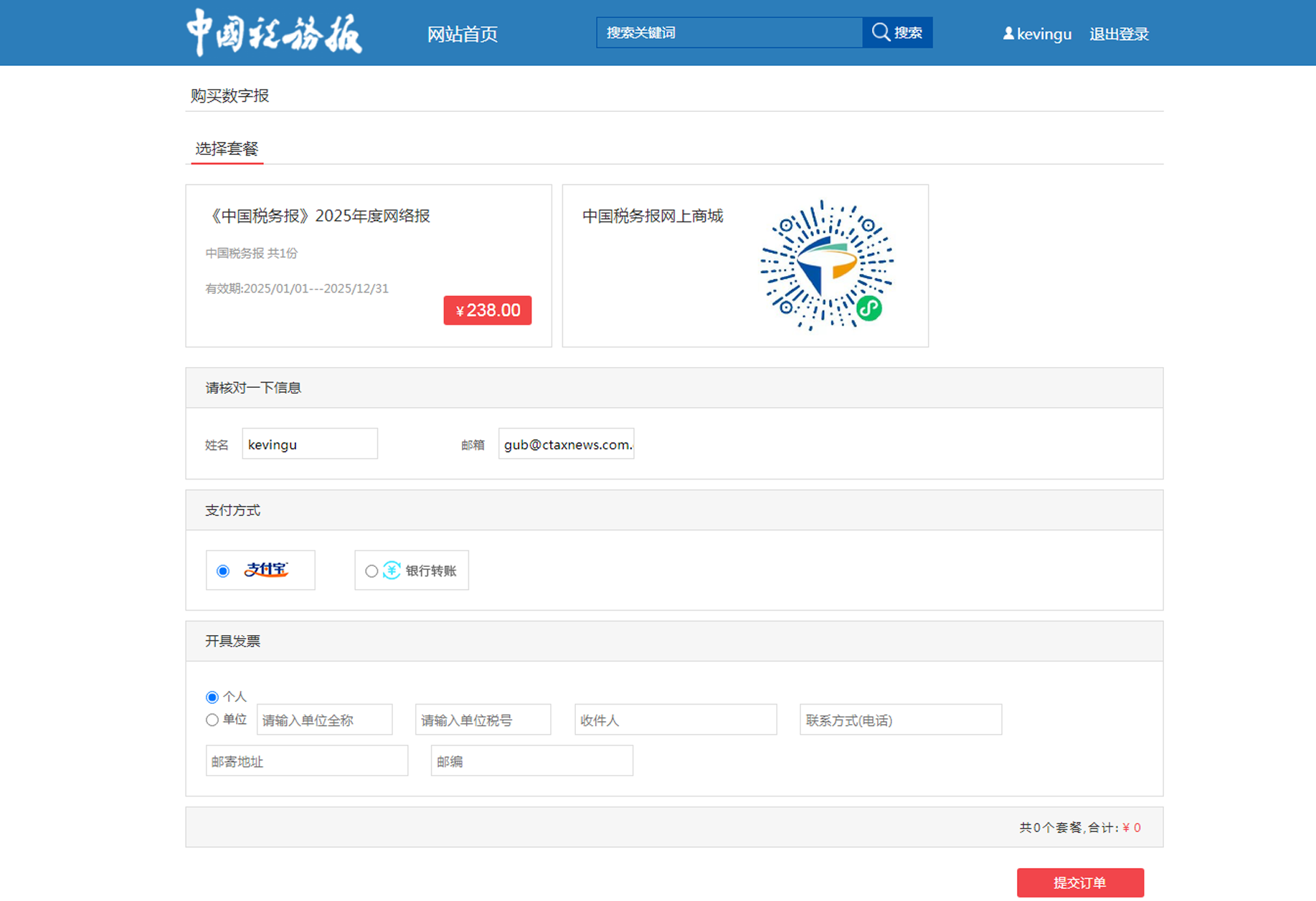Screen dimensions: 1316x901
Task: Focus the 邮寄地址 input field
Action: [307, 761]
